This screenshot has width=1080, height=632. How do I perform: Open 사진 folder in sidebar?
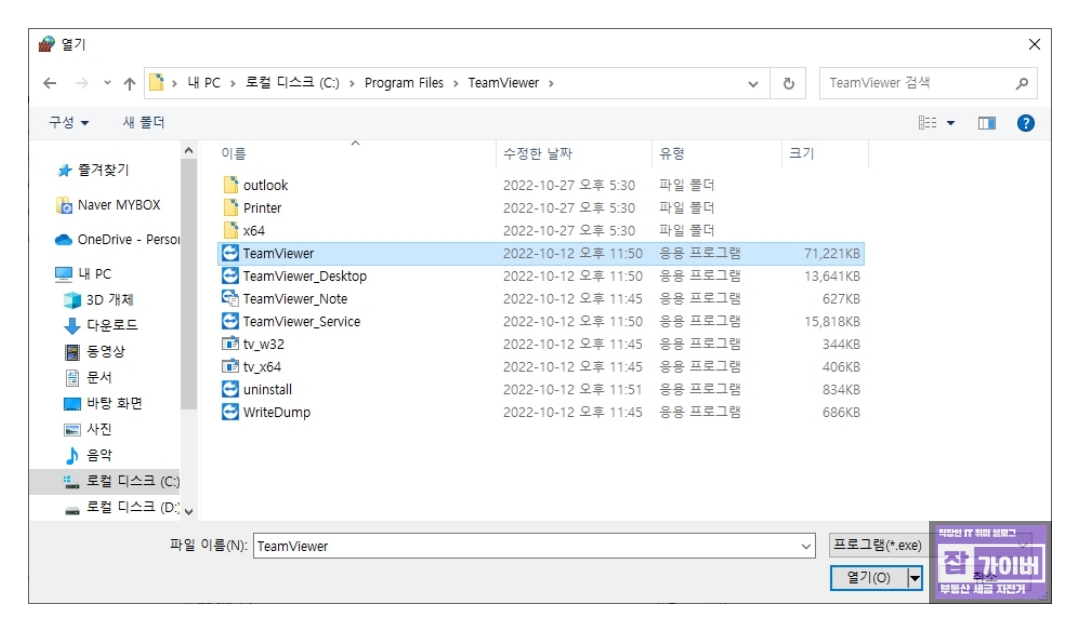click(88, 430)
